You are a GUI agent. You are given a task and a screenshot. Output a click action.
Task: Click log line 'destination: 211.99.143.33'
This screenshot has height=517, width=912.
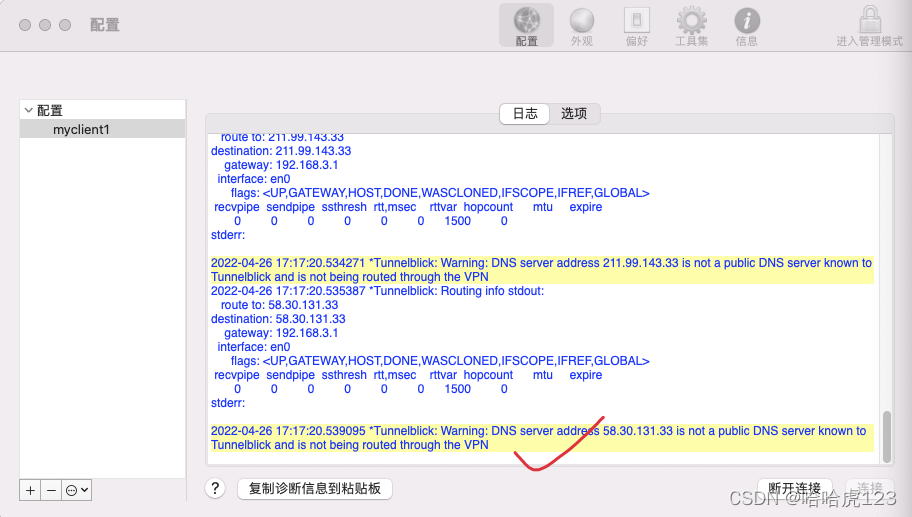click(281, 151)
